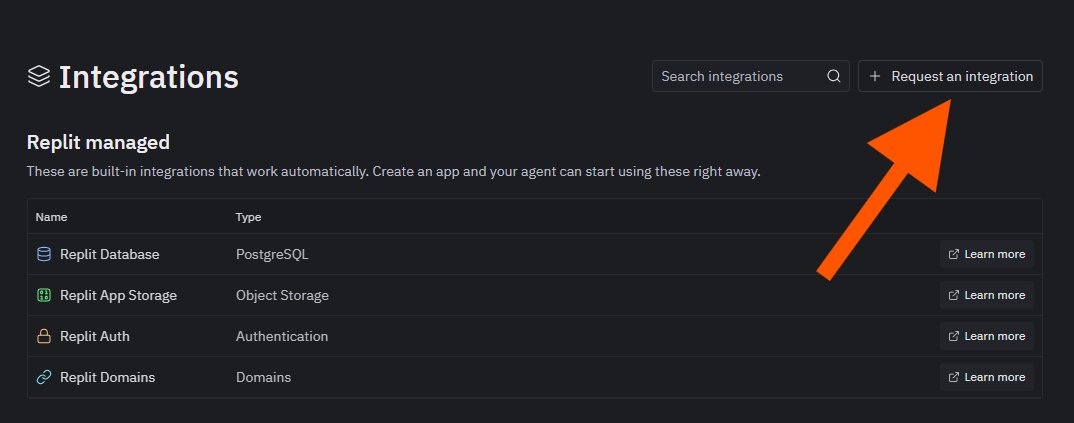
Task: Select the Replit Database row name
Action: (x=110, y=254)
